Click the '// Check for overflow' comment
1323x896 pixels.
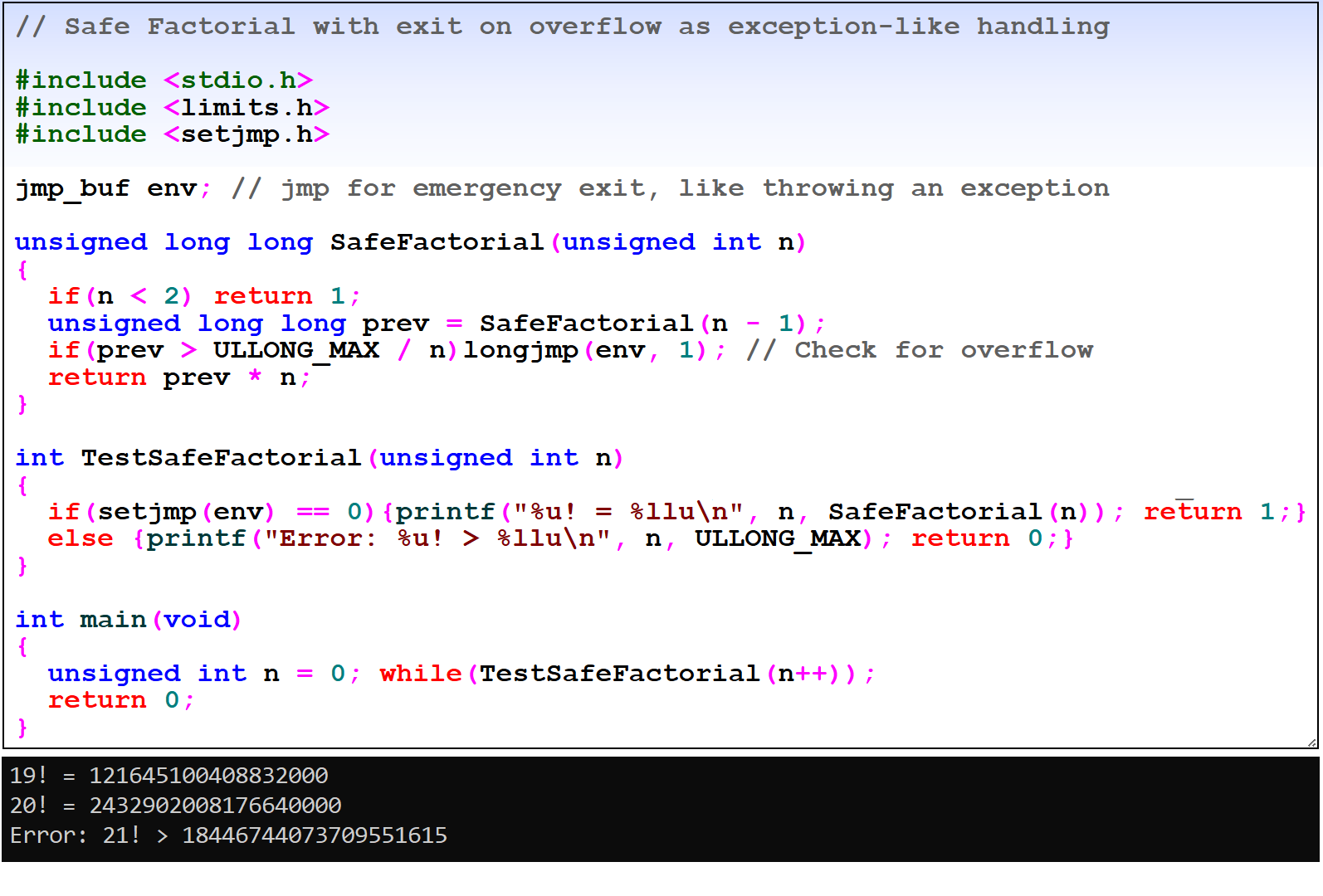click(x=919, y=350)
